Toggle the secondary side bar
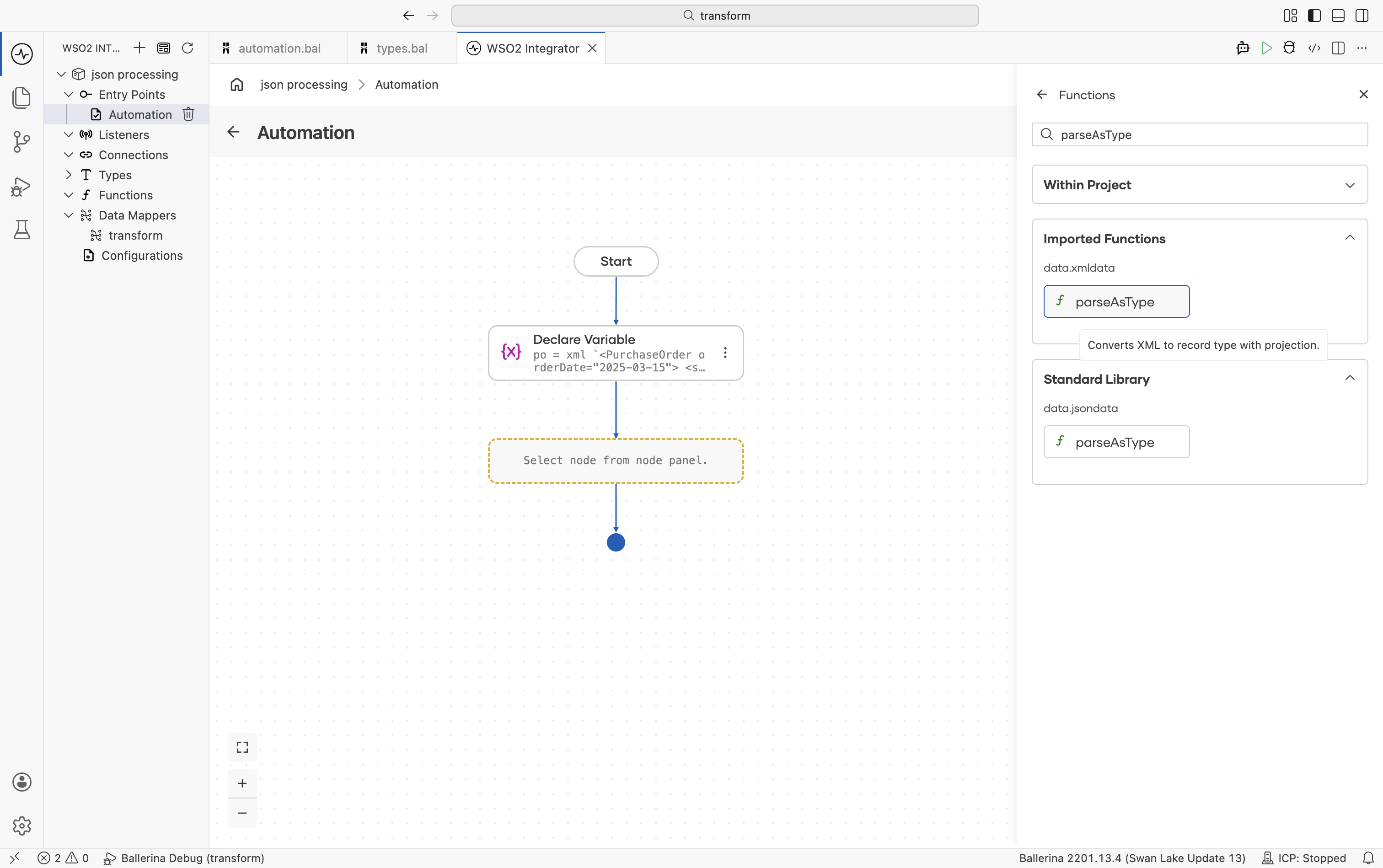The height and width of the screenshot is (868, 1383). (1362, 16)
